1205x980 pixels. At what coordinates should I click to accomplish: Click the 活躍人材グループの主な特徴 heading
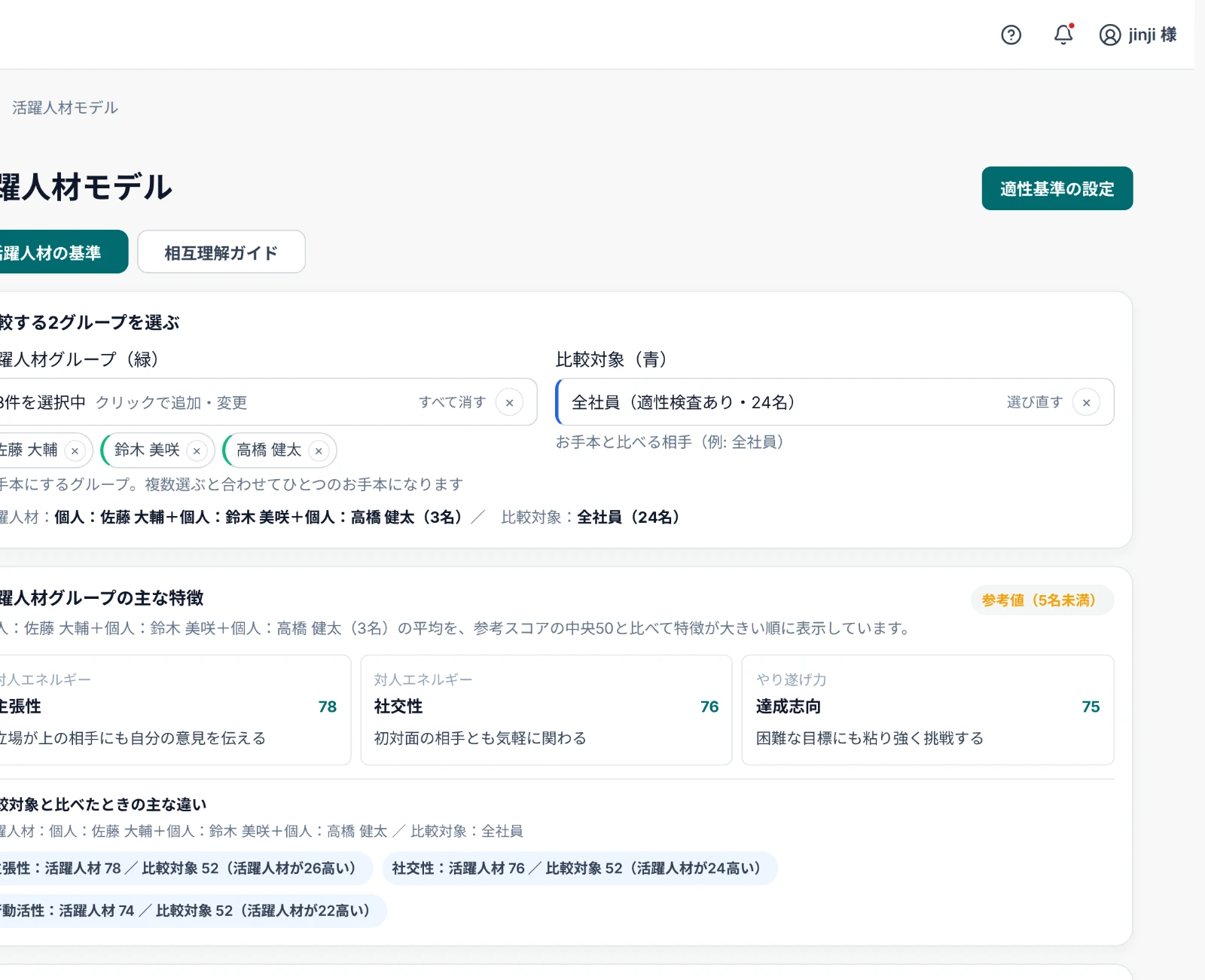[102, 598]
